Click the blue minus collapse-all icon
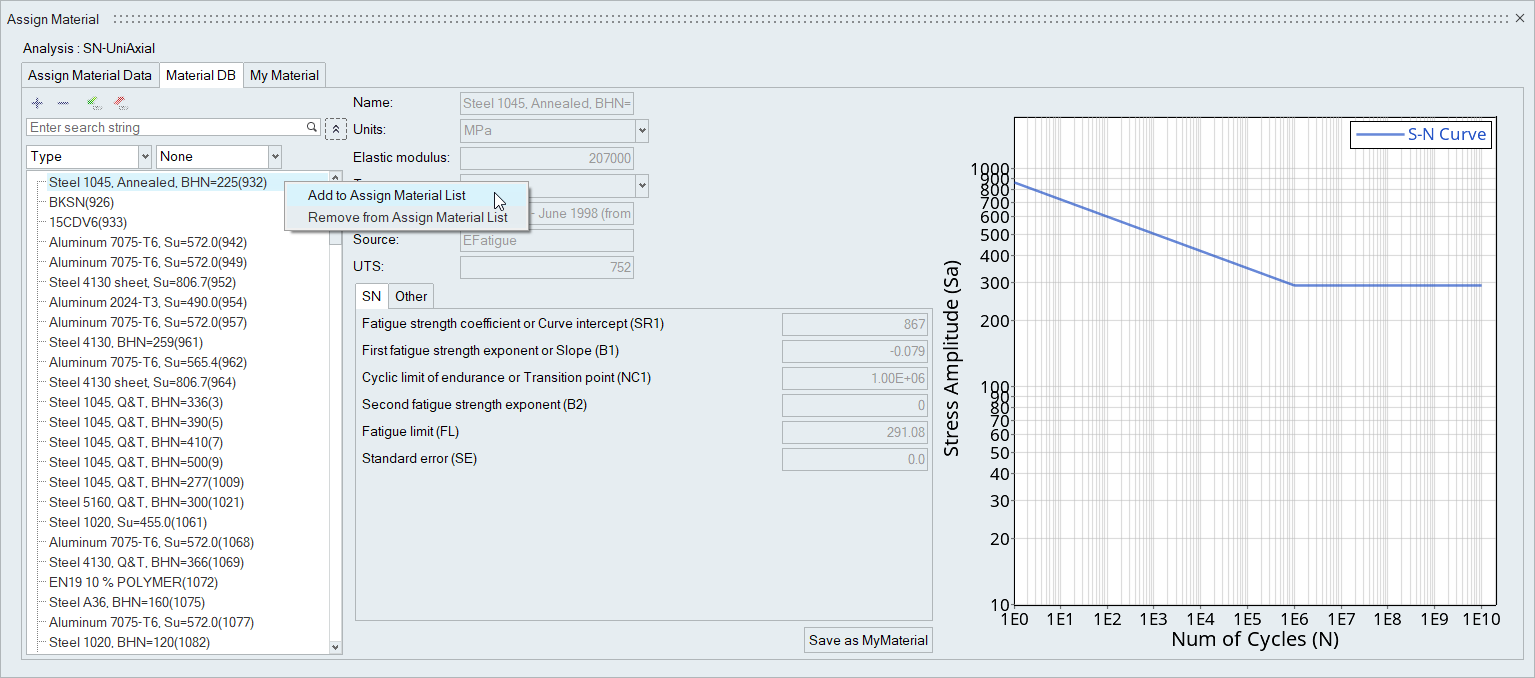 63,103
